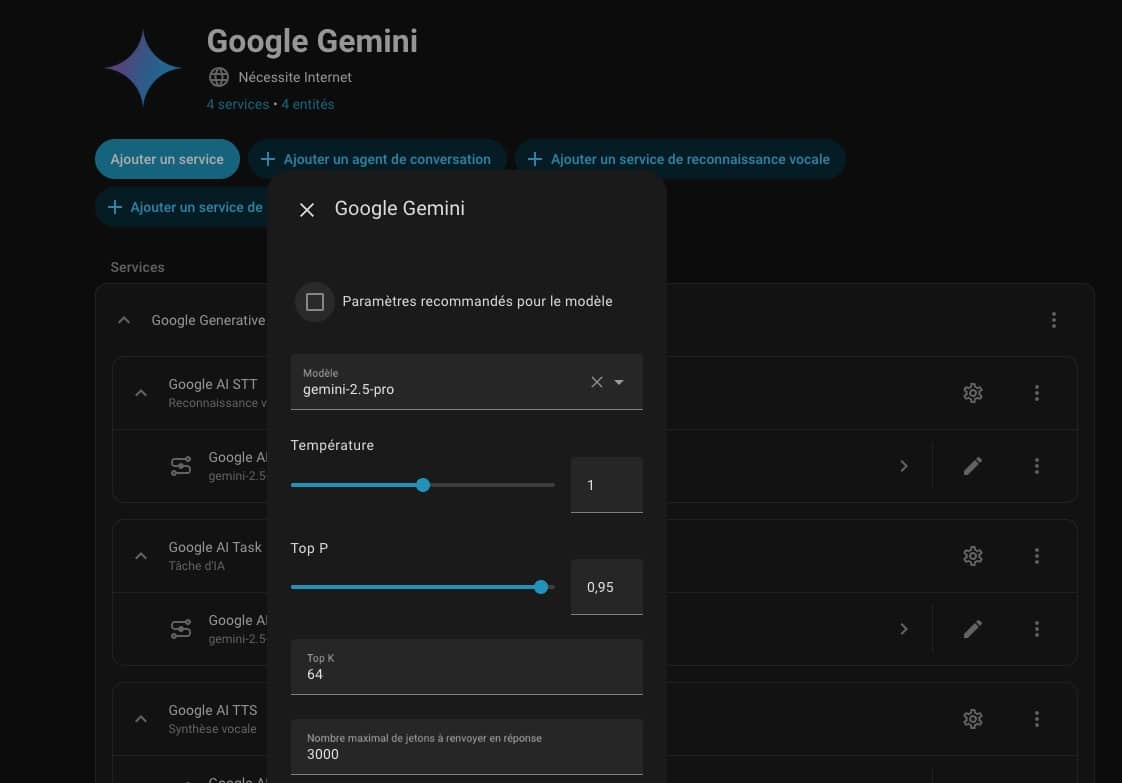Screen dimensions: 1122x783
Task: Add a conversation agent
Action: tap(376, 159)
